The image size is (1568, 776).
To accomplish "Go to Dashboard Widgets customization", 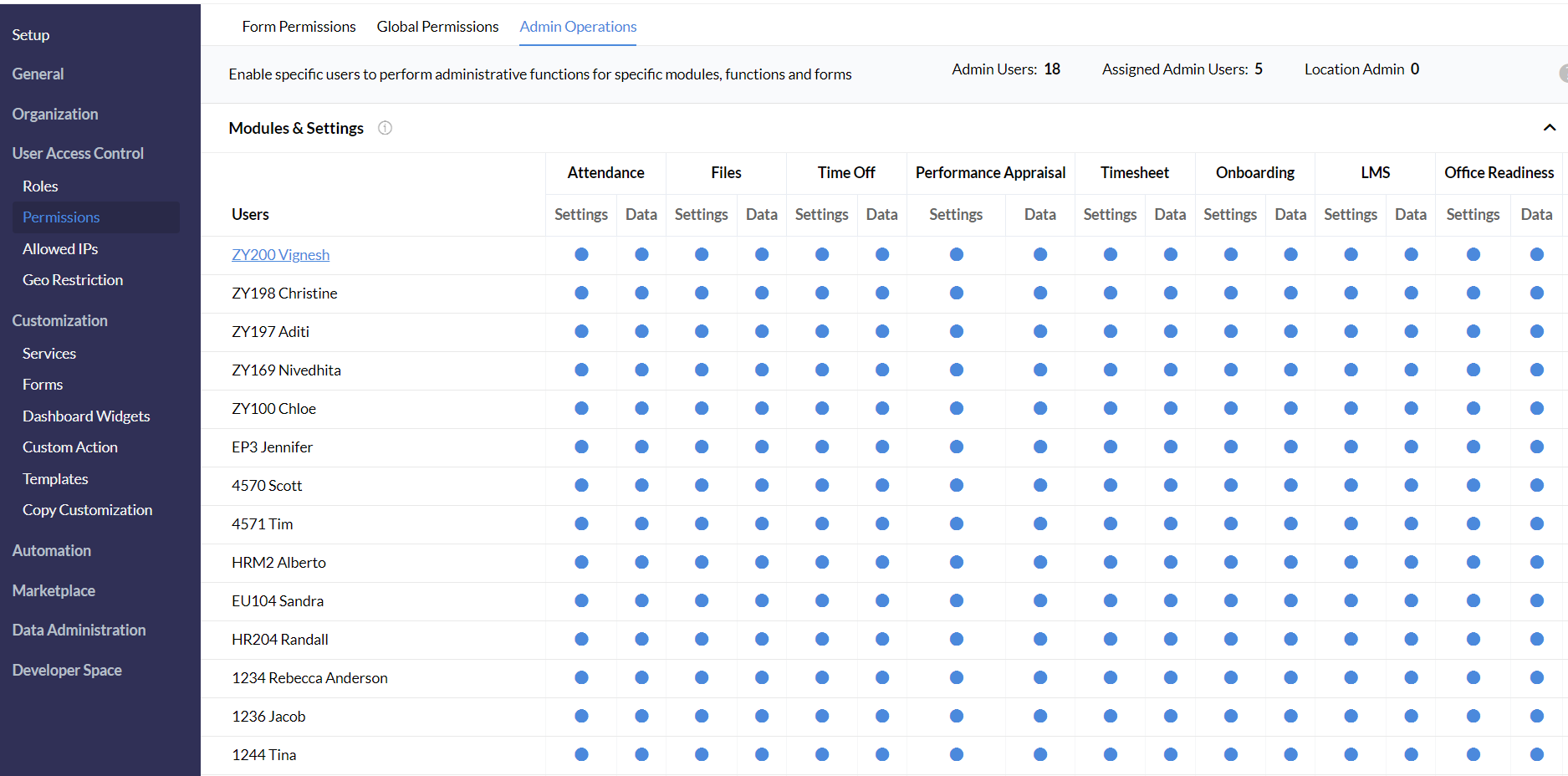I will [x=86, y=416].
